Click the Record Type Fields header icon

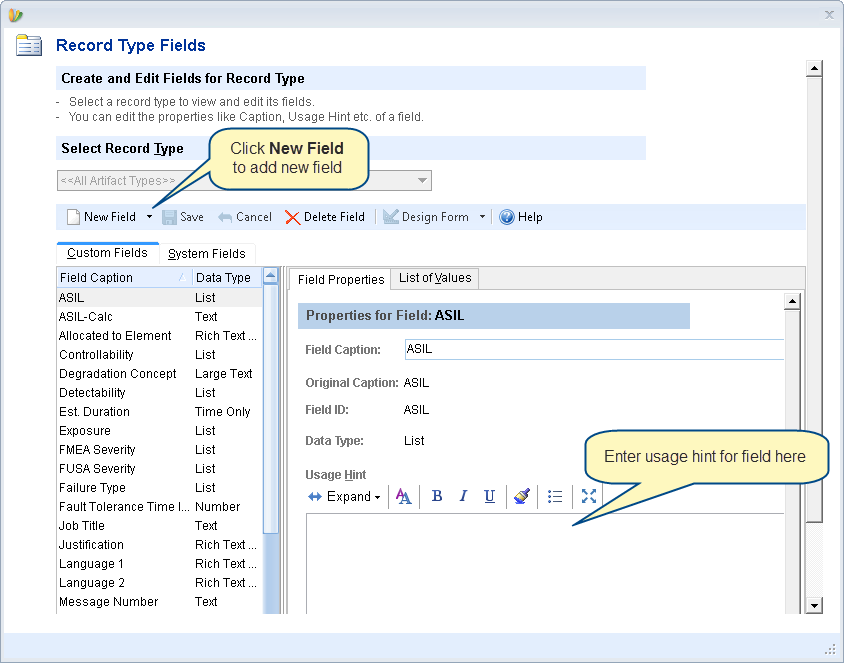(x=29, y=45)
